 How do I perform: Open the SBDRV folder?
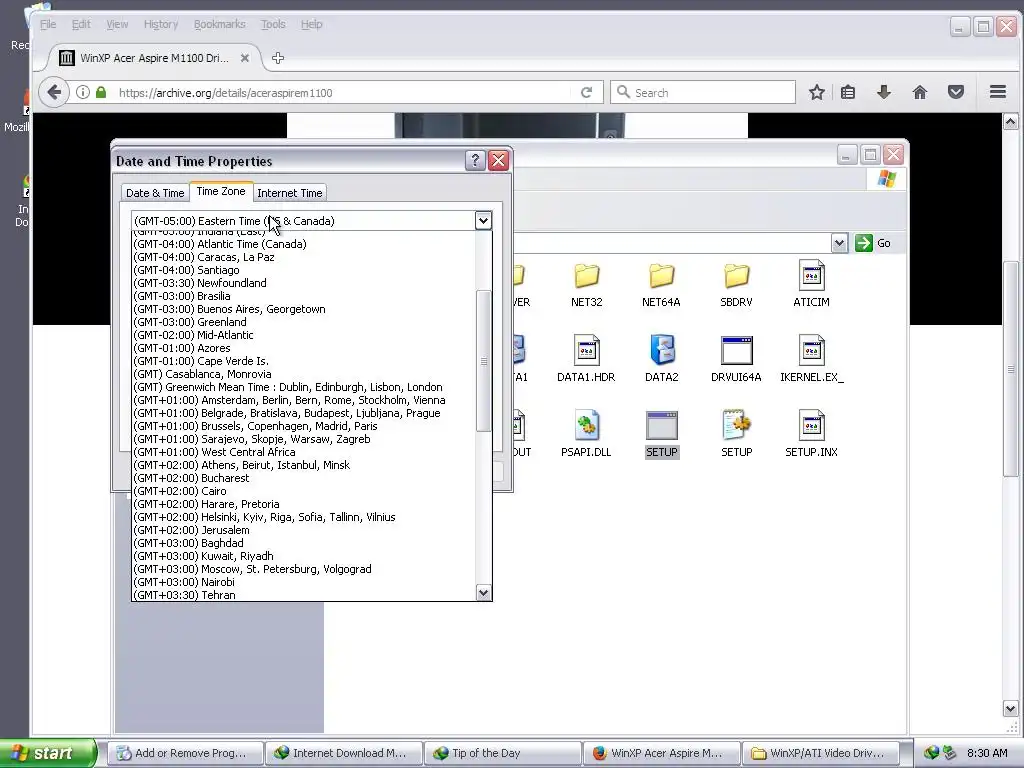coord(736,285)
